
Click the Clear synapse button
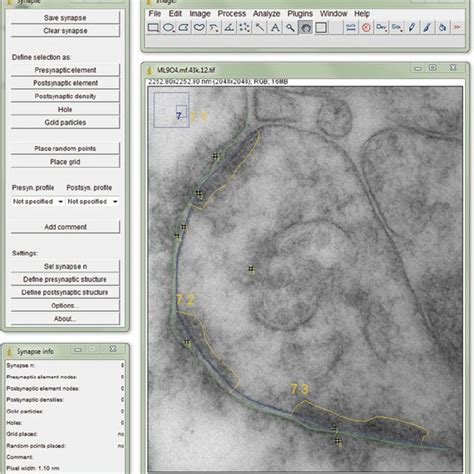point(65,31)
